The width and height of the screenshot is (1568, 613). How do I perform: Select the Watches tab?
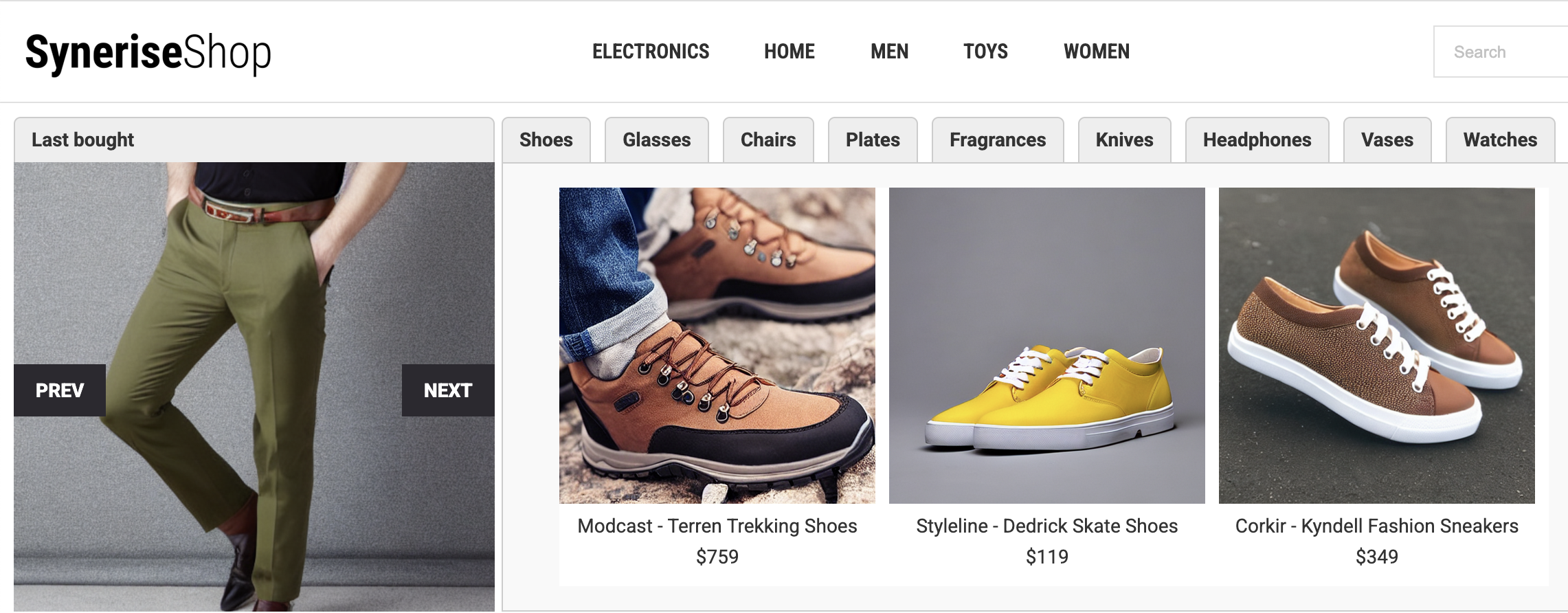click(1501, 140)
